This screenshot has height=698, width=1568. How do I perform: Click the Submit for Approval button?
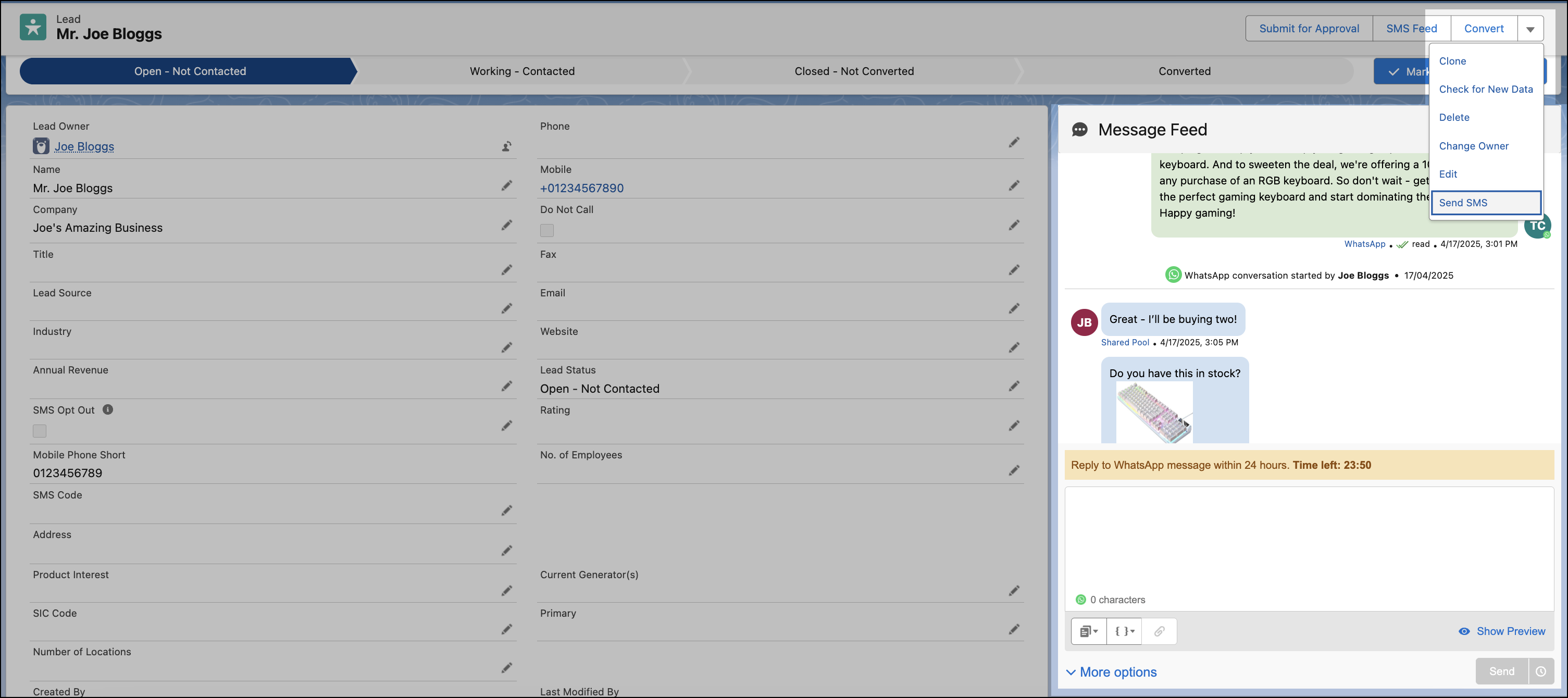(x=1309, y=28)
